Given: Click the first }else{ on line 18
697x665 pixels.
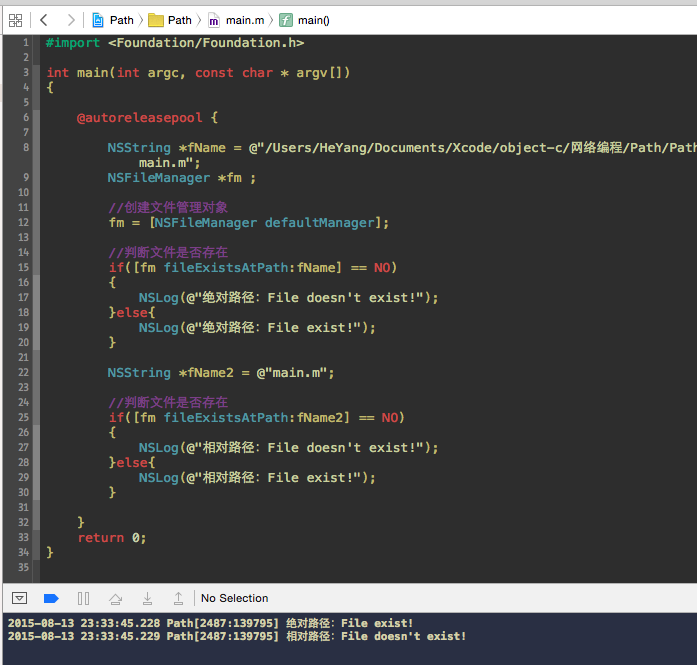Looking at the screenshot, I should [x=132, y=312].
